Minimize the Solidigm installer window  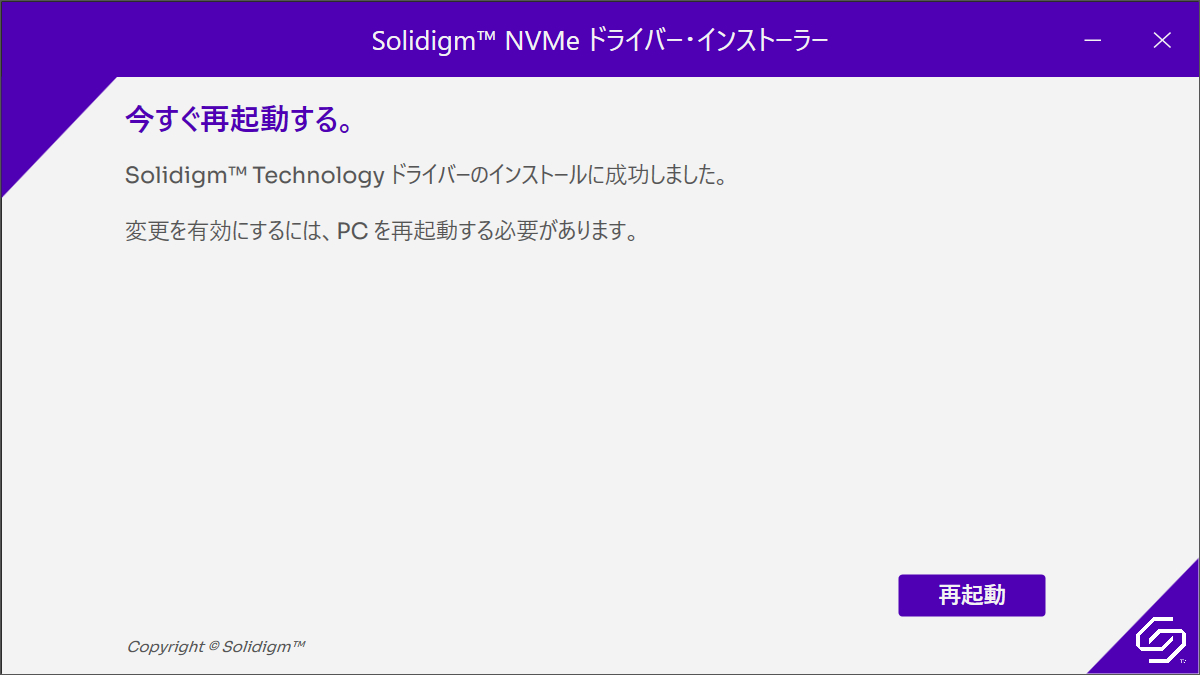1093,40
